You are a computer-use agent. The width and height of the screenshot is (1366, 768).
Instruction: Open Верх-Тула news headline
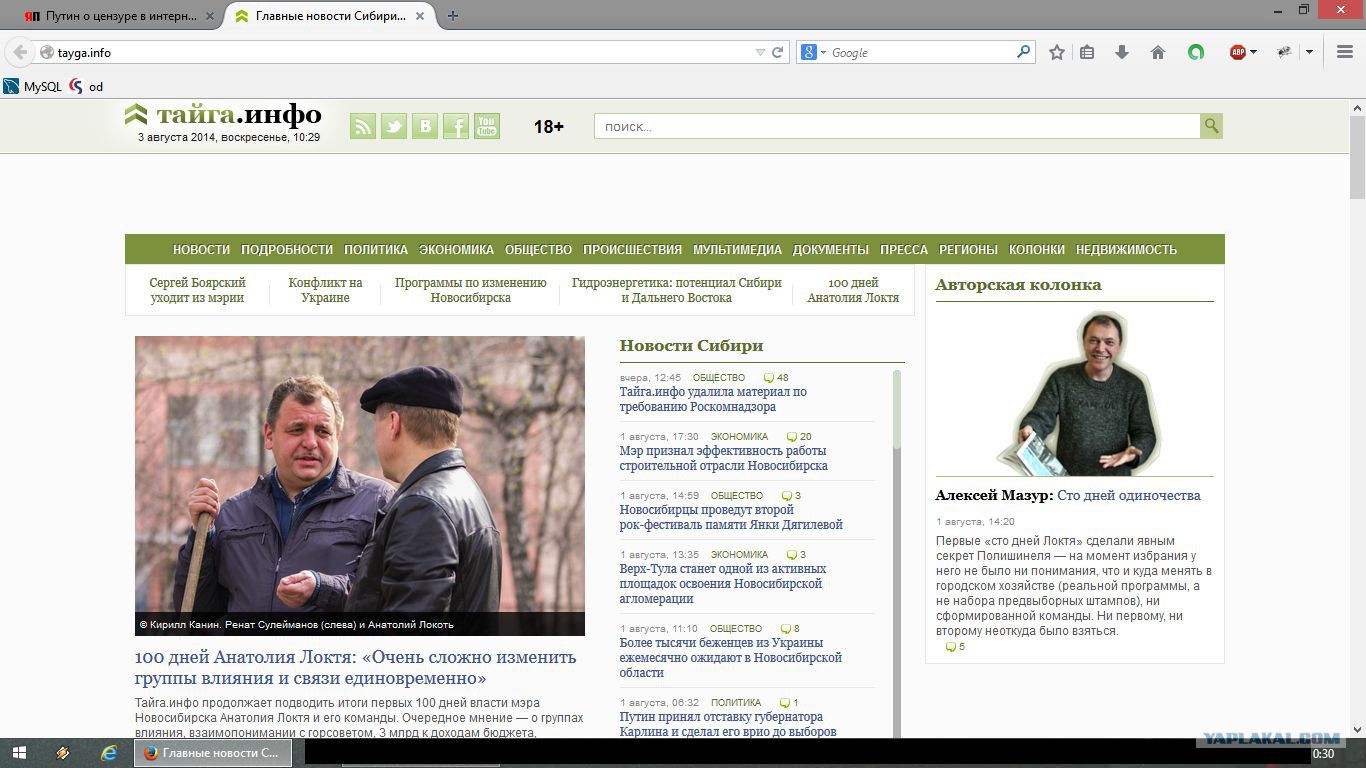723,583
